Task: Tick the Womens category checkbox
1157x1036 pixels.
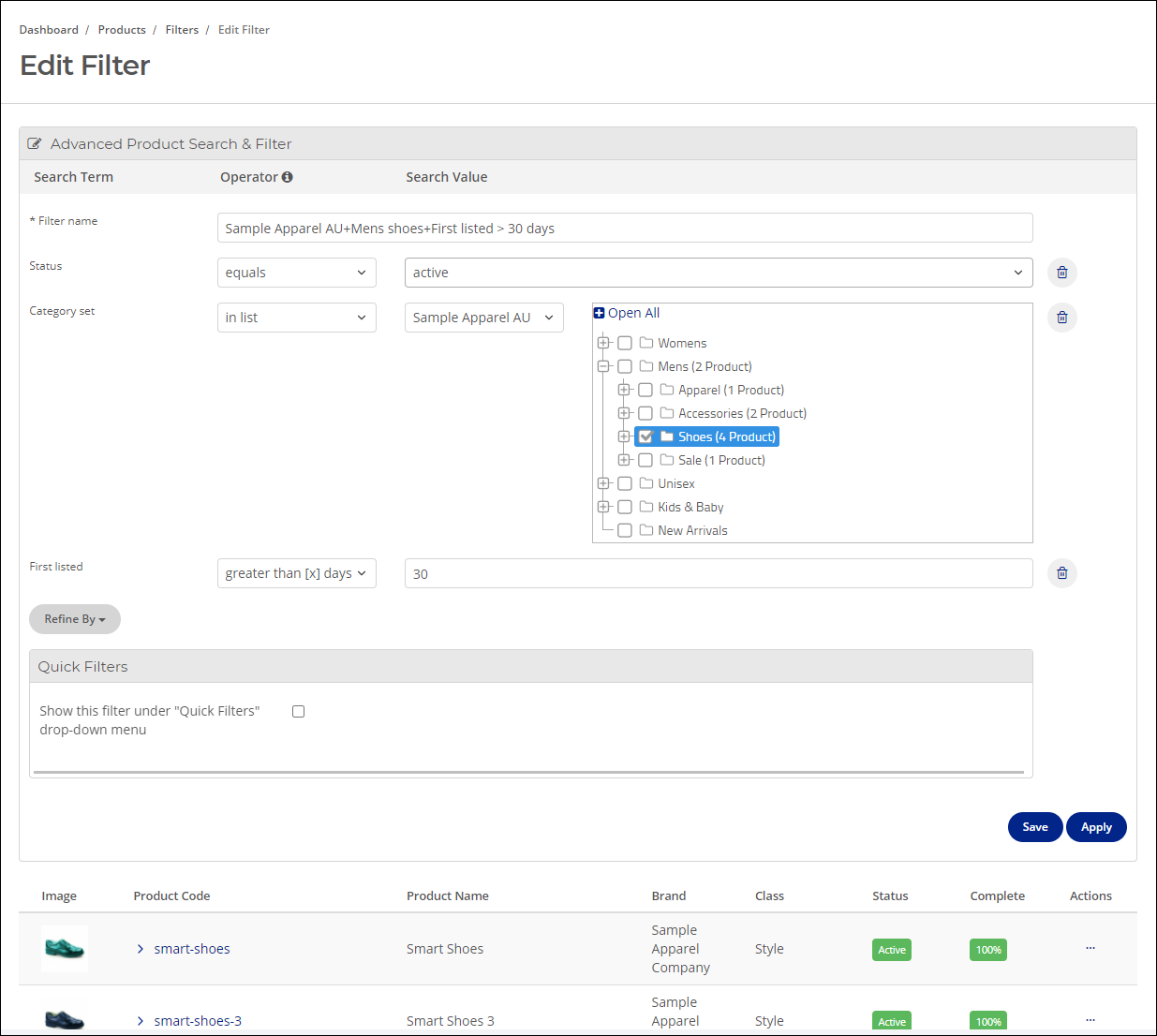Action: pos(625,343)
